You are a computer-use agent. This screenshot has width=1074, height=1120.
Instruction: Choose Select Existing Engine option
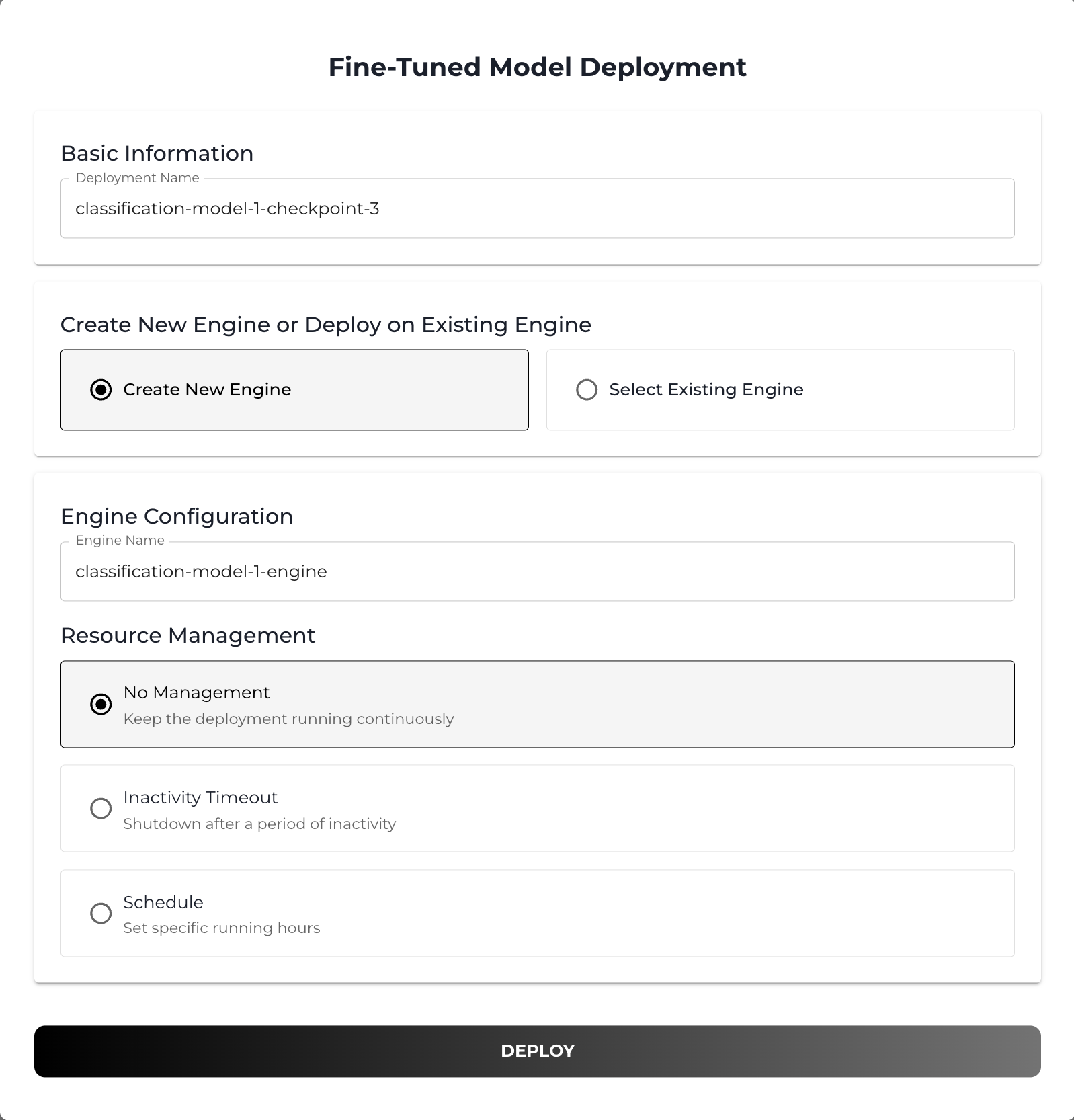586,389
